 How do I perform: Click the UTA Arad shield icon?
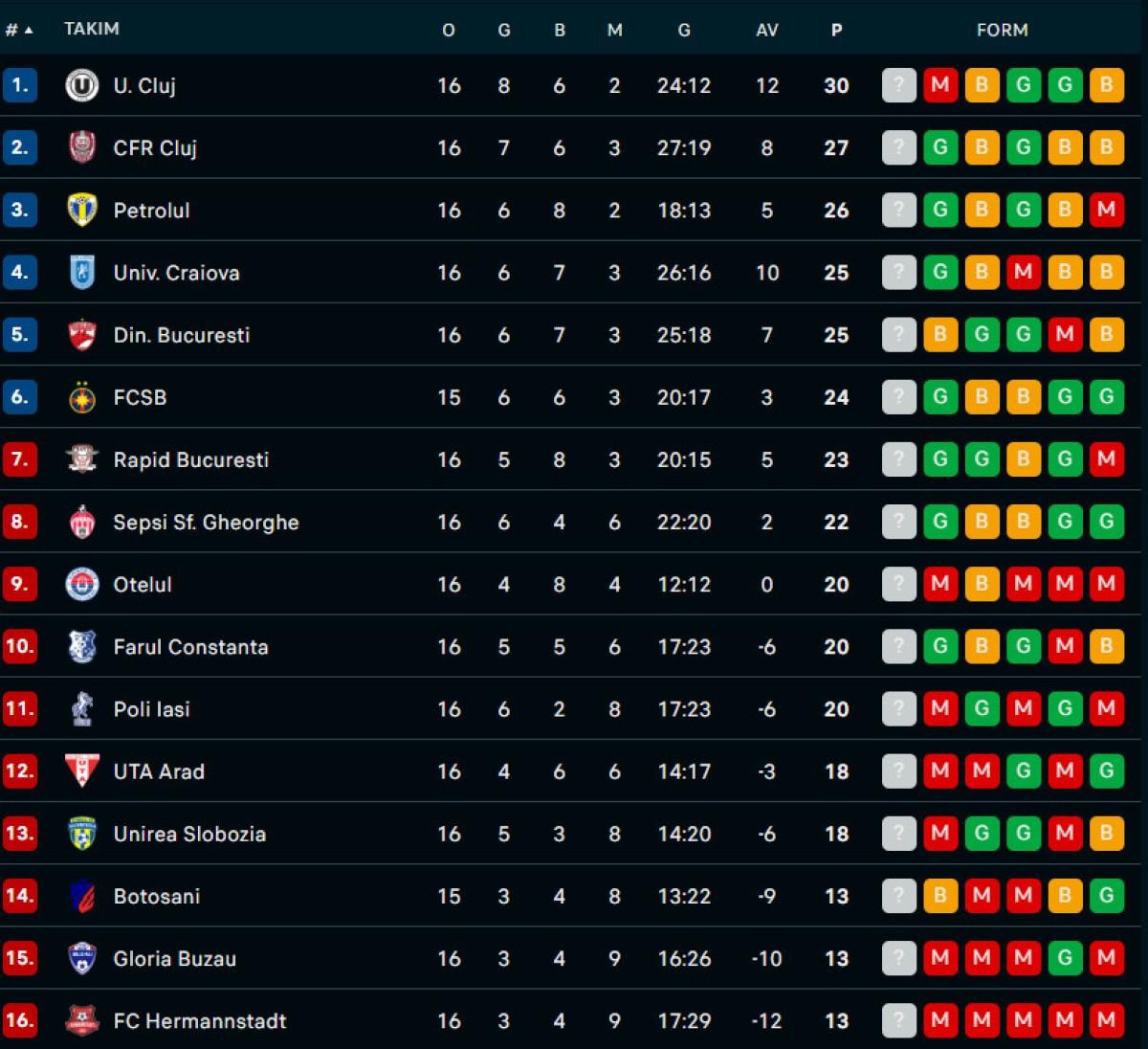[82, 771]
